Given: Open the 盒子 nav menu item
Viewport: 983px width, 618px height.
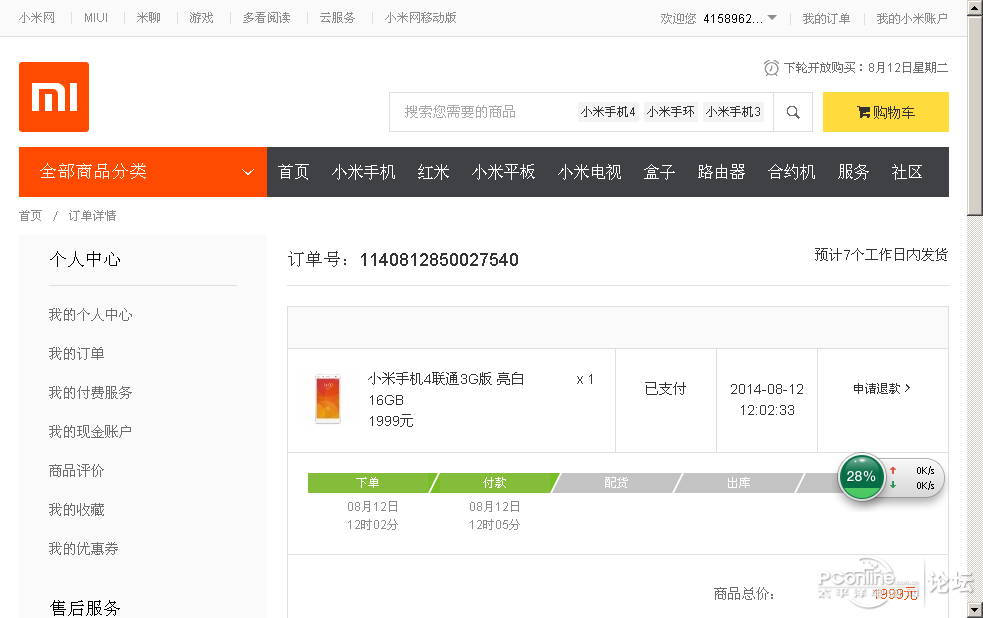Looking at the screenshot, I should tap(660, 172).
